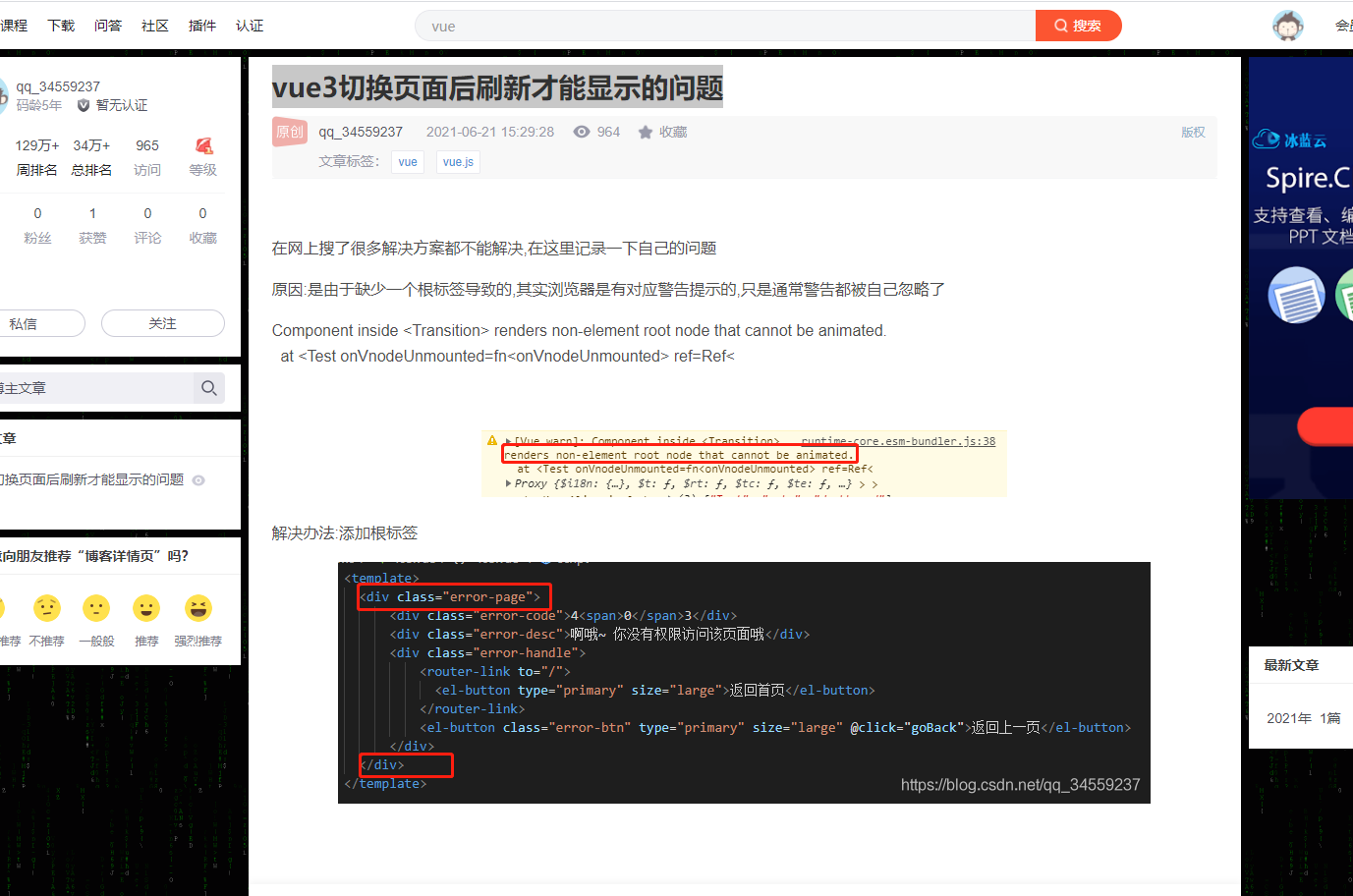Click author name qq_34559237 under article title
The image size is (1353, 896).
(361, 132)
